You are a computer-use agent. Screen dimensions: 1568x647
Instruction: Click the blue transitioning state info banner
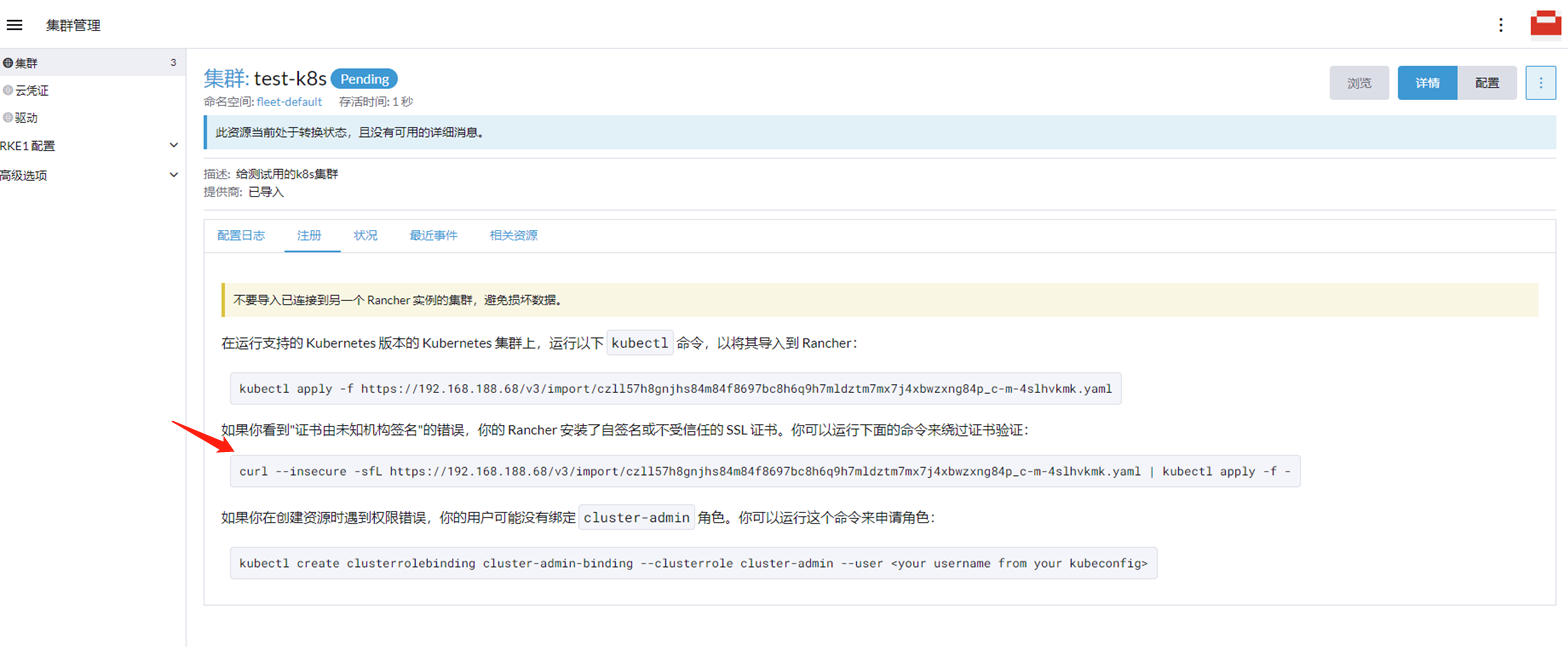coord(880,132)
